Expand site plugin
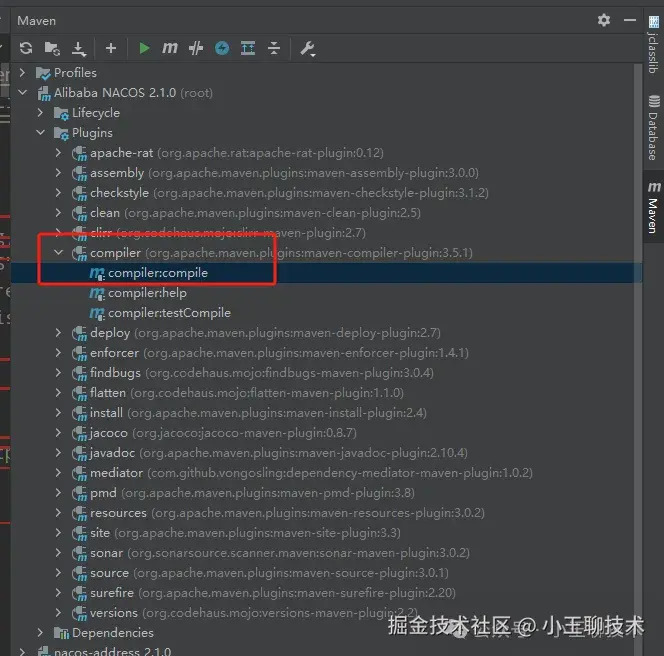The height and width of the screenshot is (656, 664). (x=58, y=533)
